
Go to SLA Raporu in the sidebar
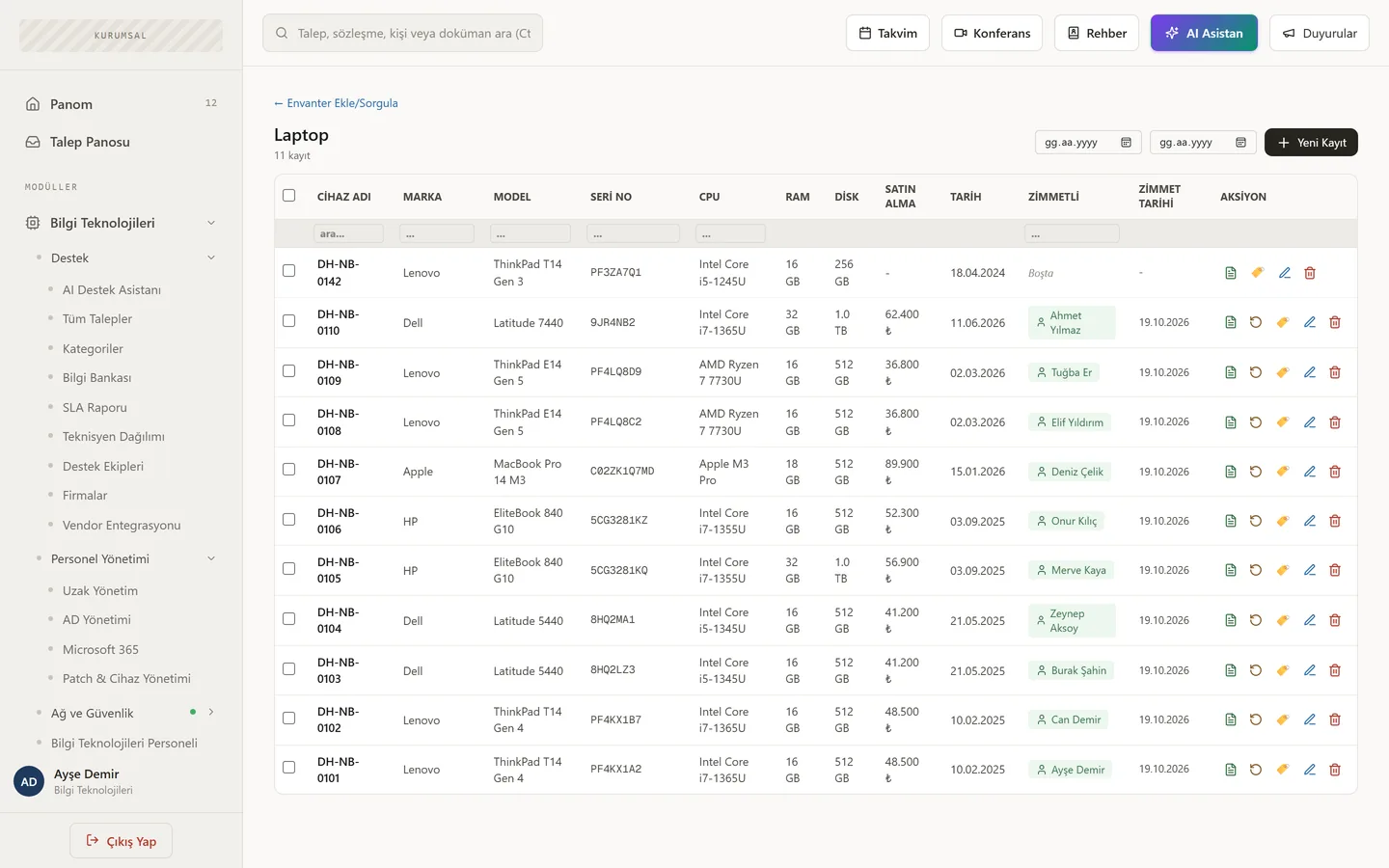(95, 408)
